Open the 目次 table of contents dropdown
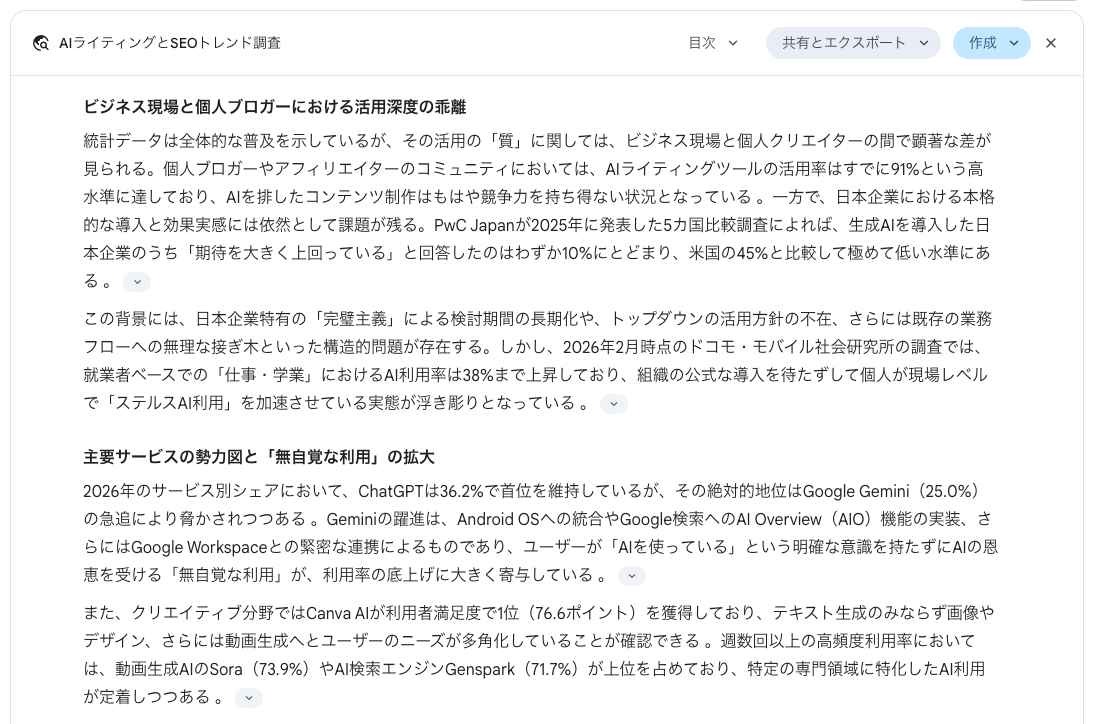Screen dimensions: 1095x724 (x=713, y=43)
